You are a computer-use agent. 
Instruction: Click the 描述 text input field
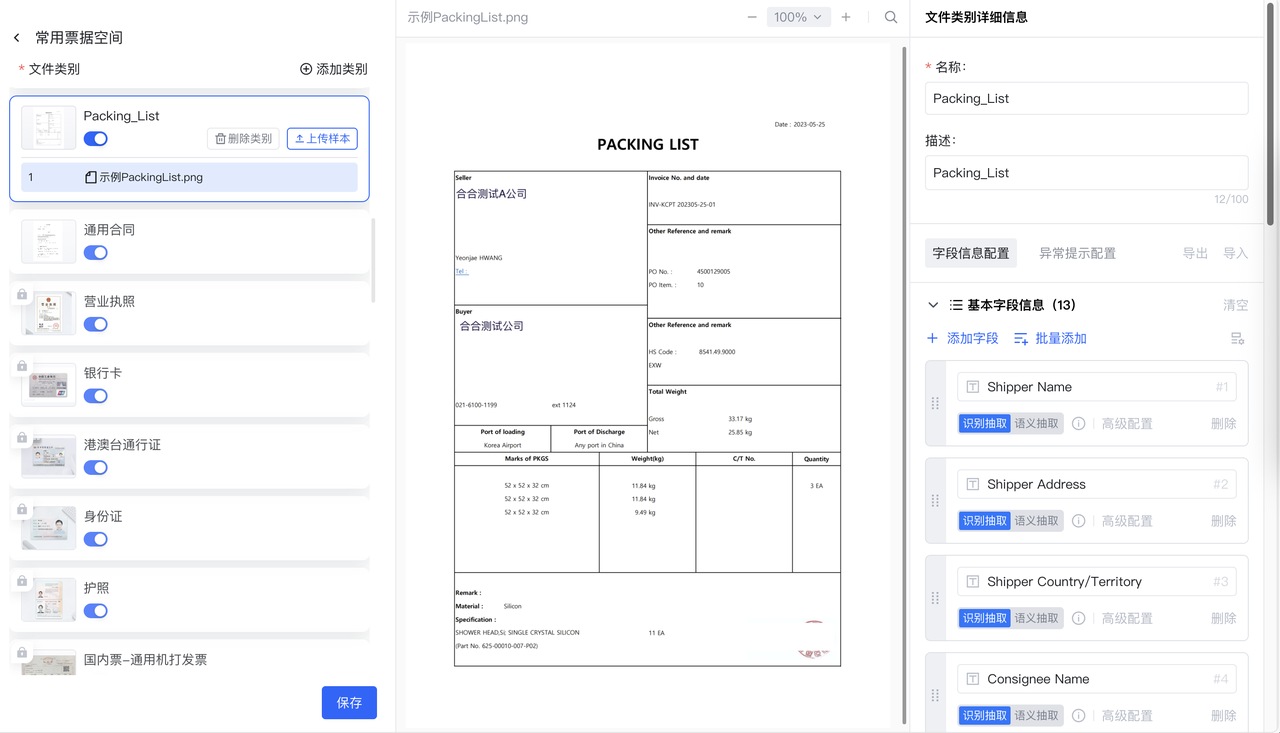[1086, 172]
